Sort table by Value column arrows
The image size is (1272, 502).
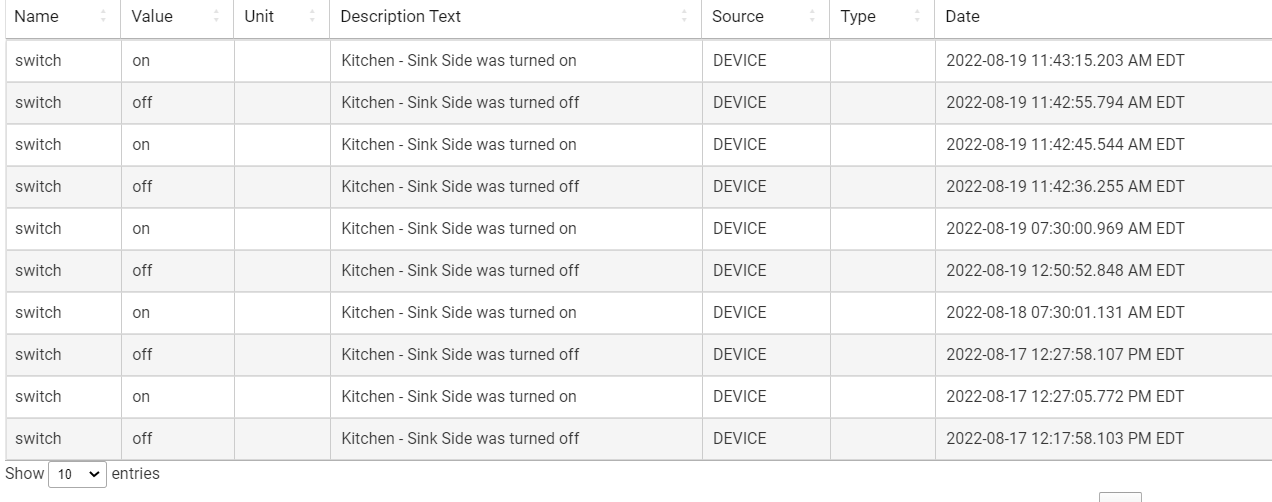[217, 16]
